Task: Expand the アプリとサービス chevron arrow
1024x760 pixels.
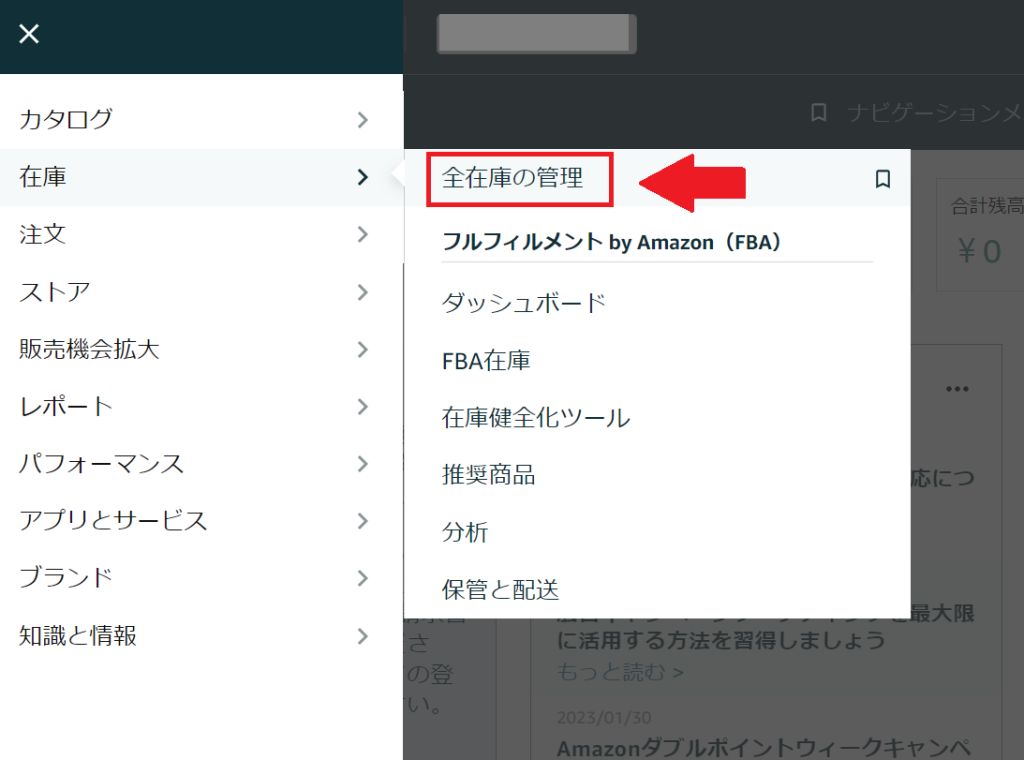Action: (x=363, y=521)
